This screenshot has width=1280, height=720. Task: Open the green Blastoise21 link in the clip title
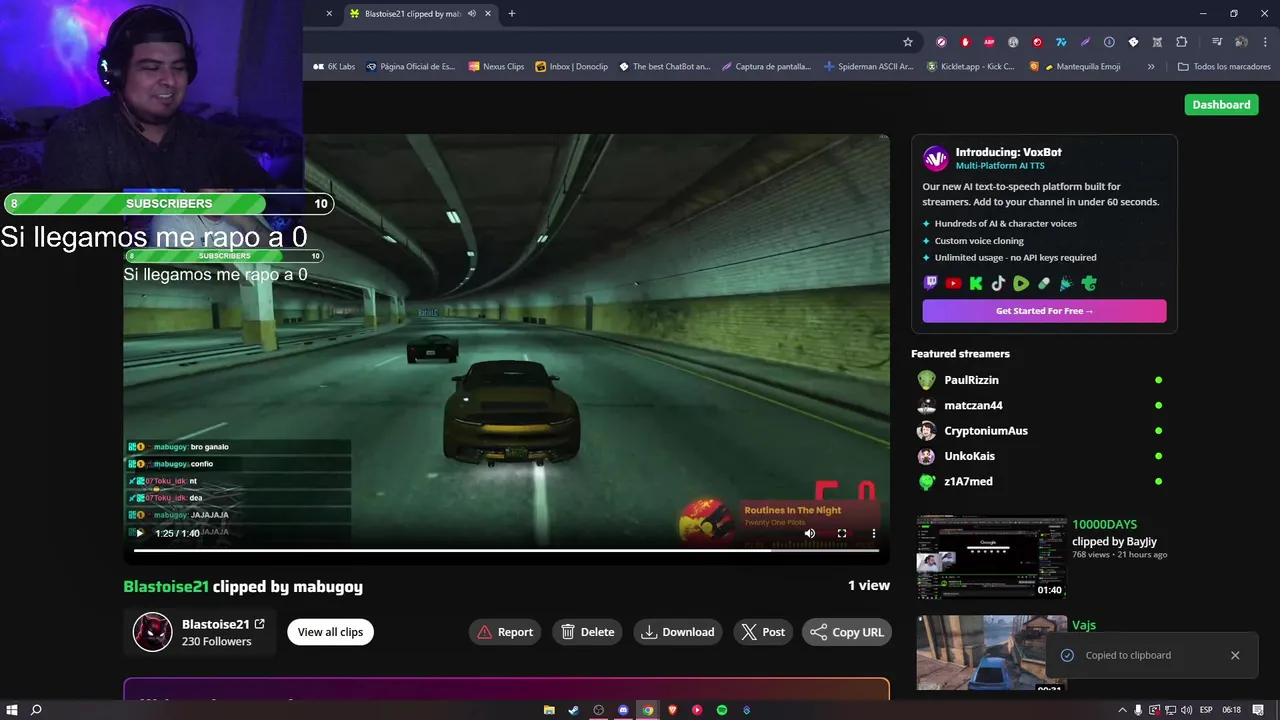coord(166,587)
